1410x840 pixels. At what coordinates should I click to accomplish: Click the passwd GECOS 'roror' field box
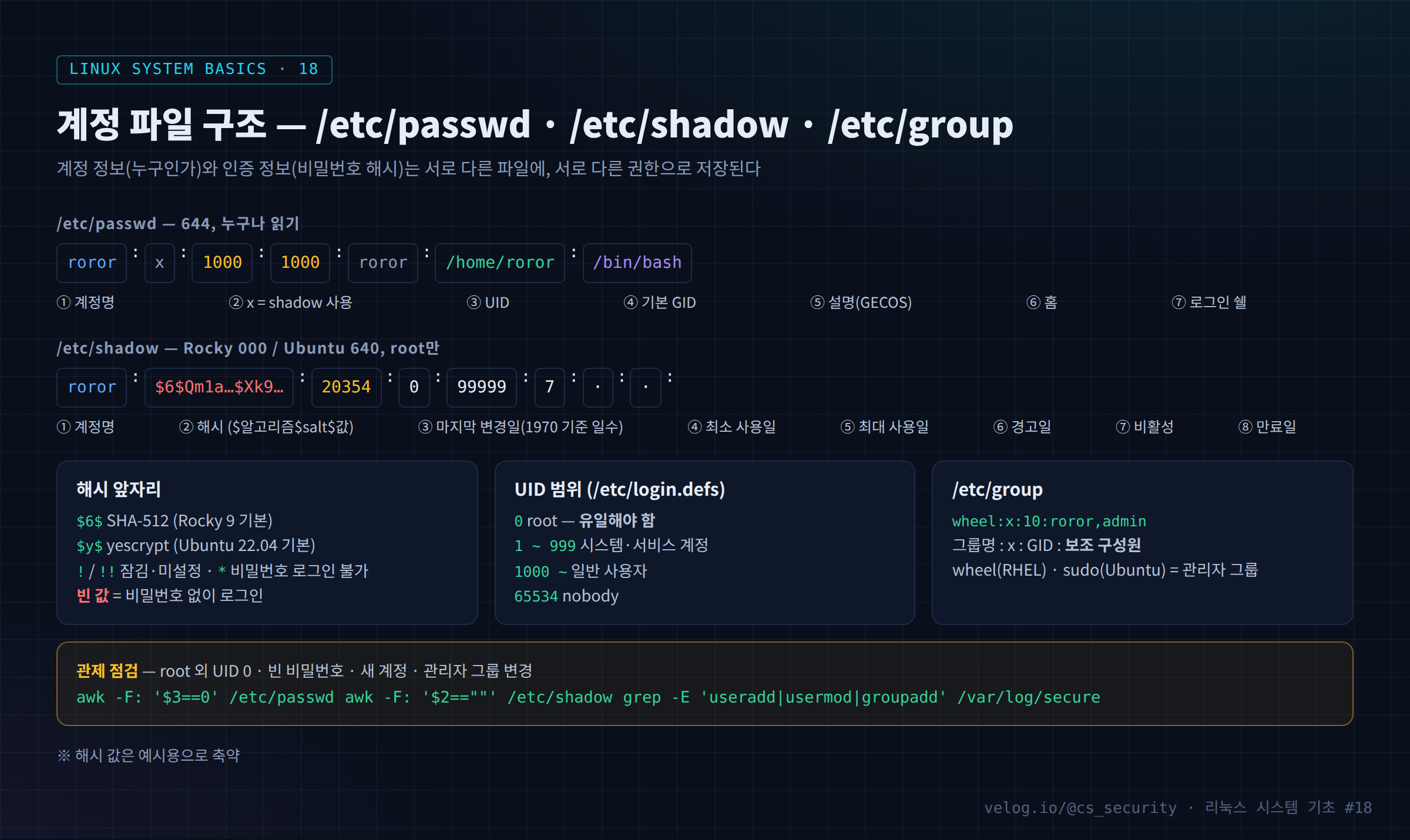pos(383,263)
